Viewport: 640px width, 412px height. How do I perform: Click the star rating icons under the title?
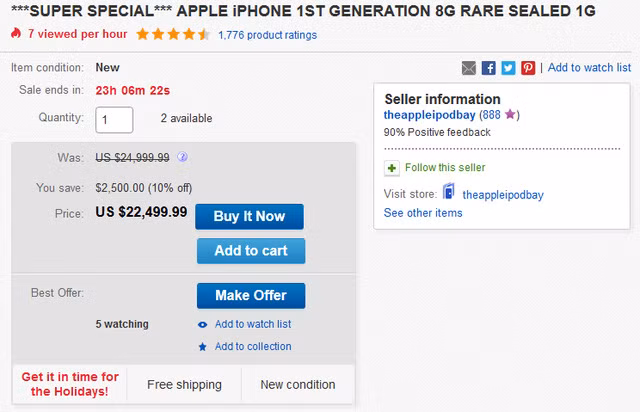point(173,34)
